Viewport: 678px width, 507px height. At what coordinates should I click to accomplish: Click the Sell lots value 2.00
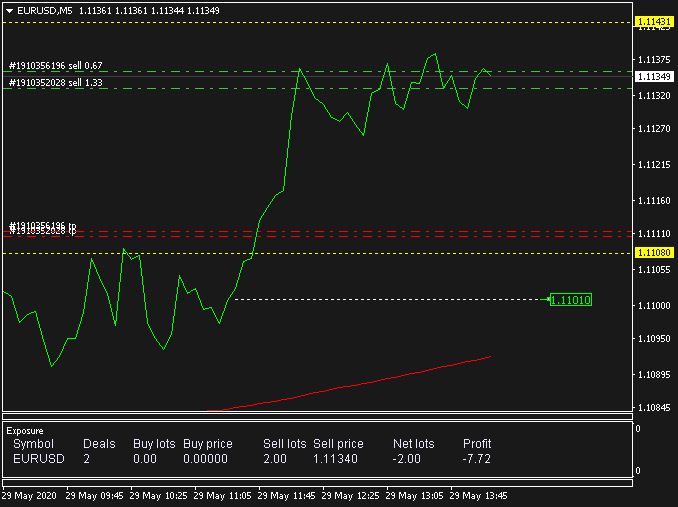275,459
